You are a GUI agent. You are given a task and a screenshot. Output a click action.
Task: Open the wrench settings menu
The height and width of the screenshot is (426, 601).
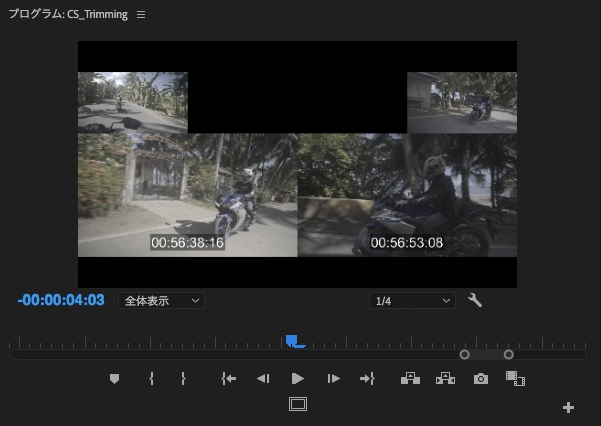(475, 300)
